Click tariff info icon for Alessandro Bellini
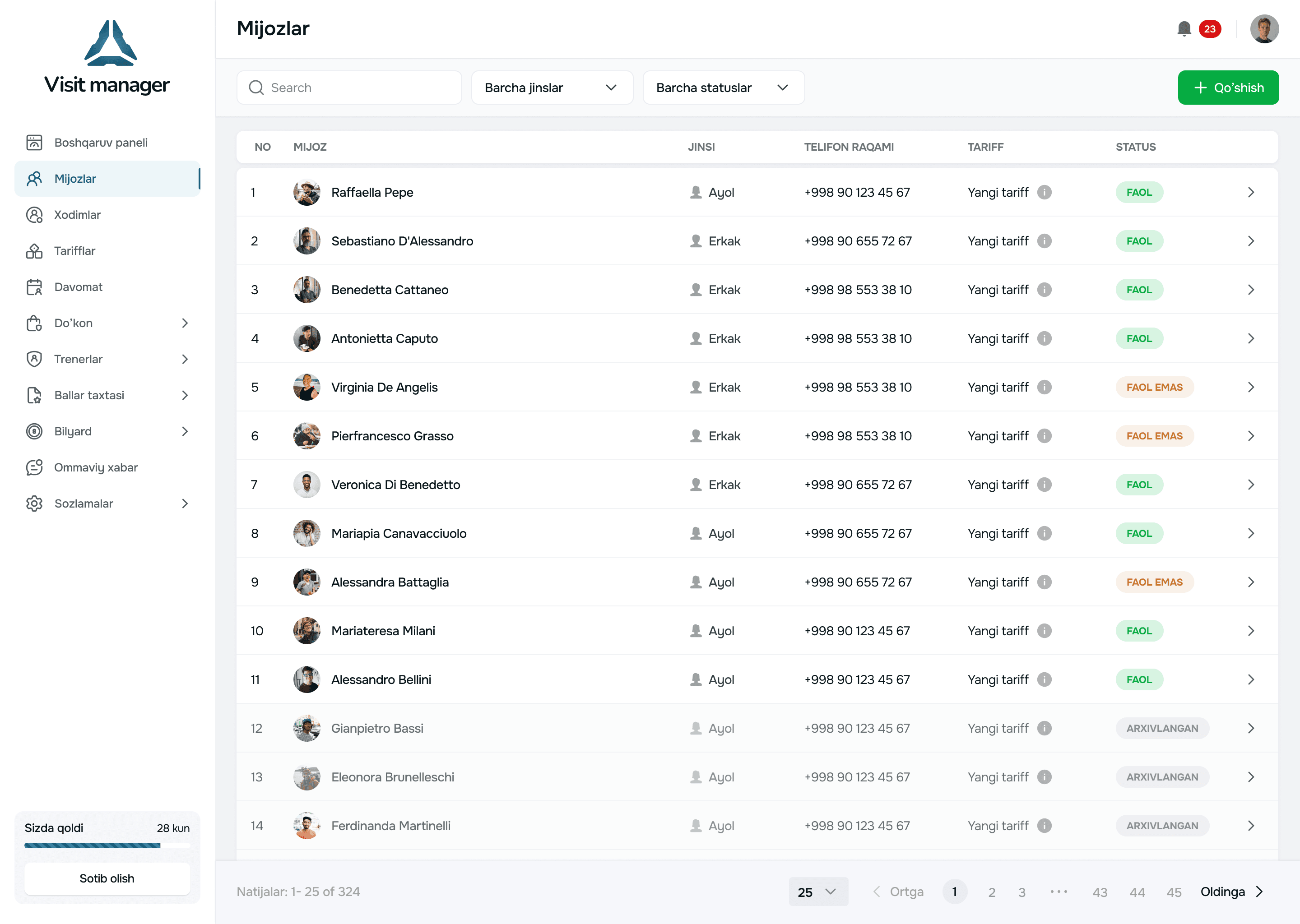The width and height of the screenshot is (1300, 924). tap(1044, 680)
